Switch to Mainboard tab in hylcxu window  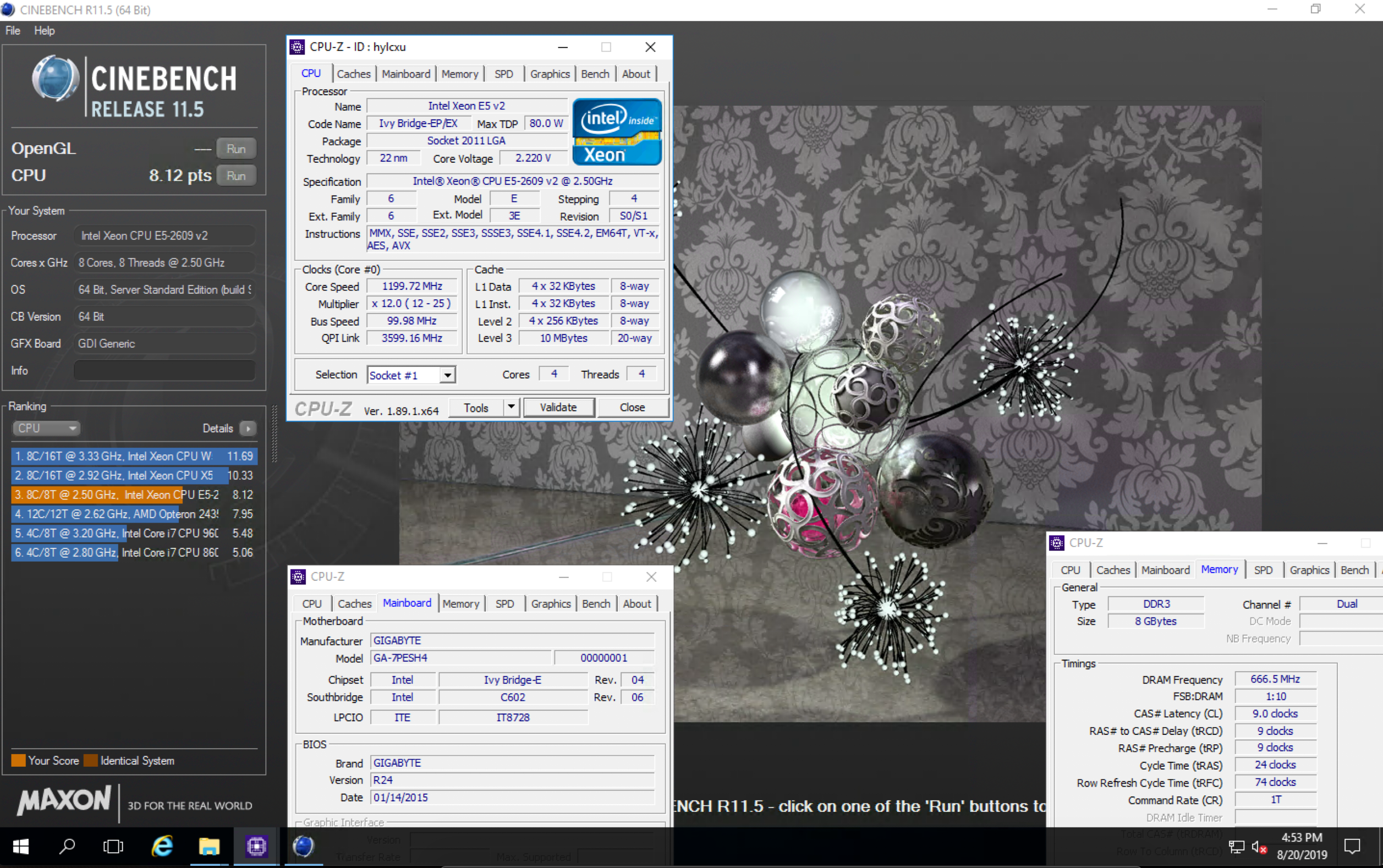(406, 74)
